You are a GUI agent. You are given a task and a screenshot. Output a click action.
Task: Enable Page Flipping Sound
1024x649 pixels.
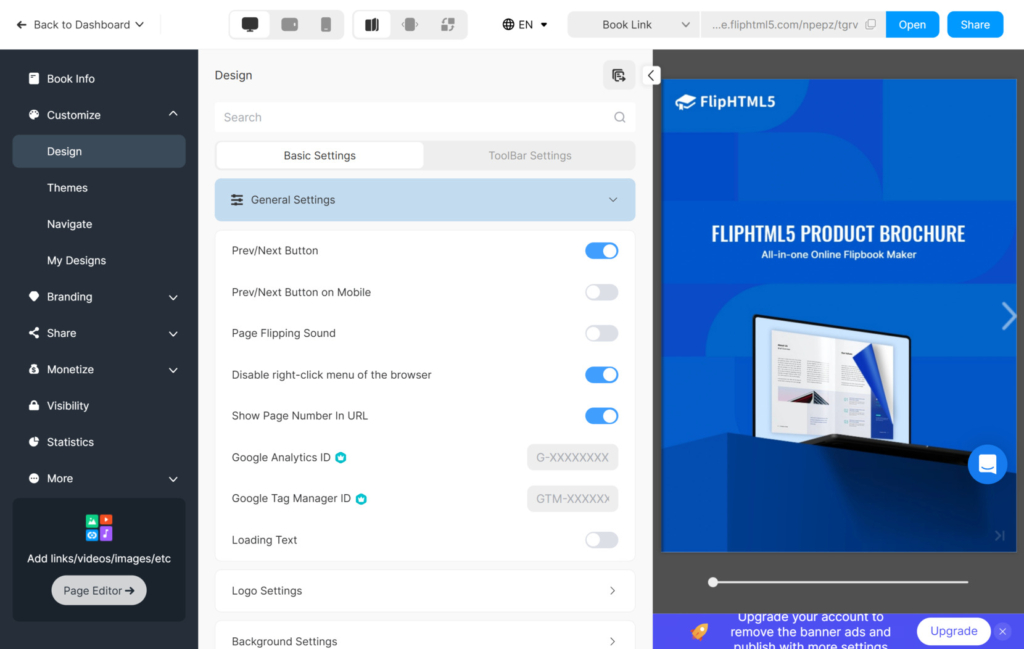601,333
